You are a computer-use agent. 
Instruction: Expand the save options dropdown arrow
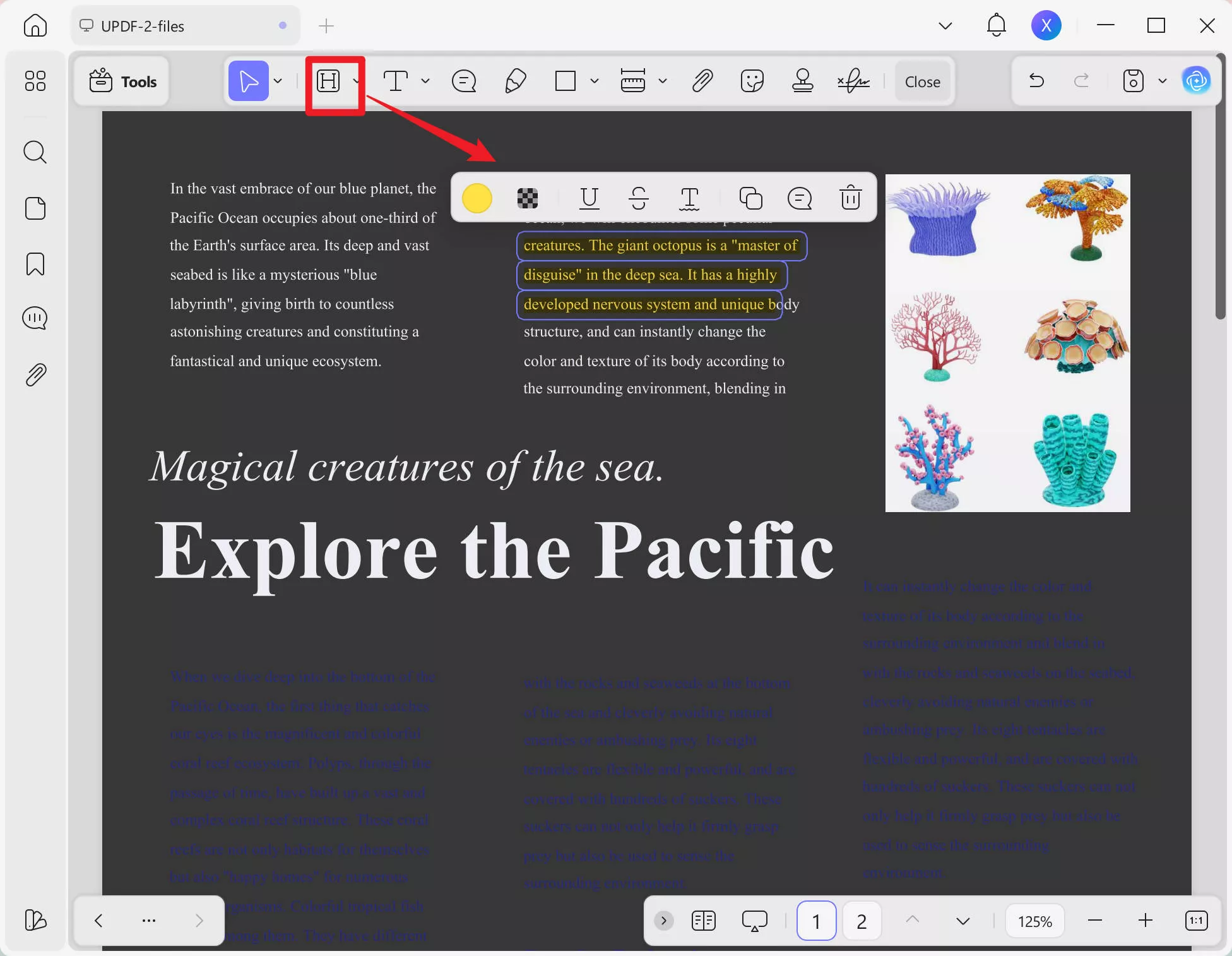click(1162, 81)
